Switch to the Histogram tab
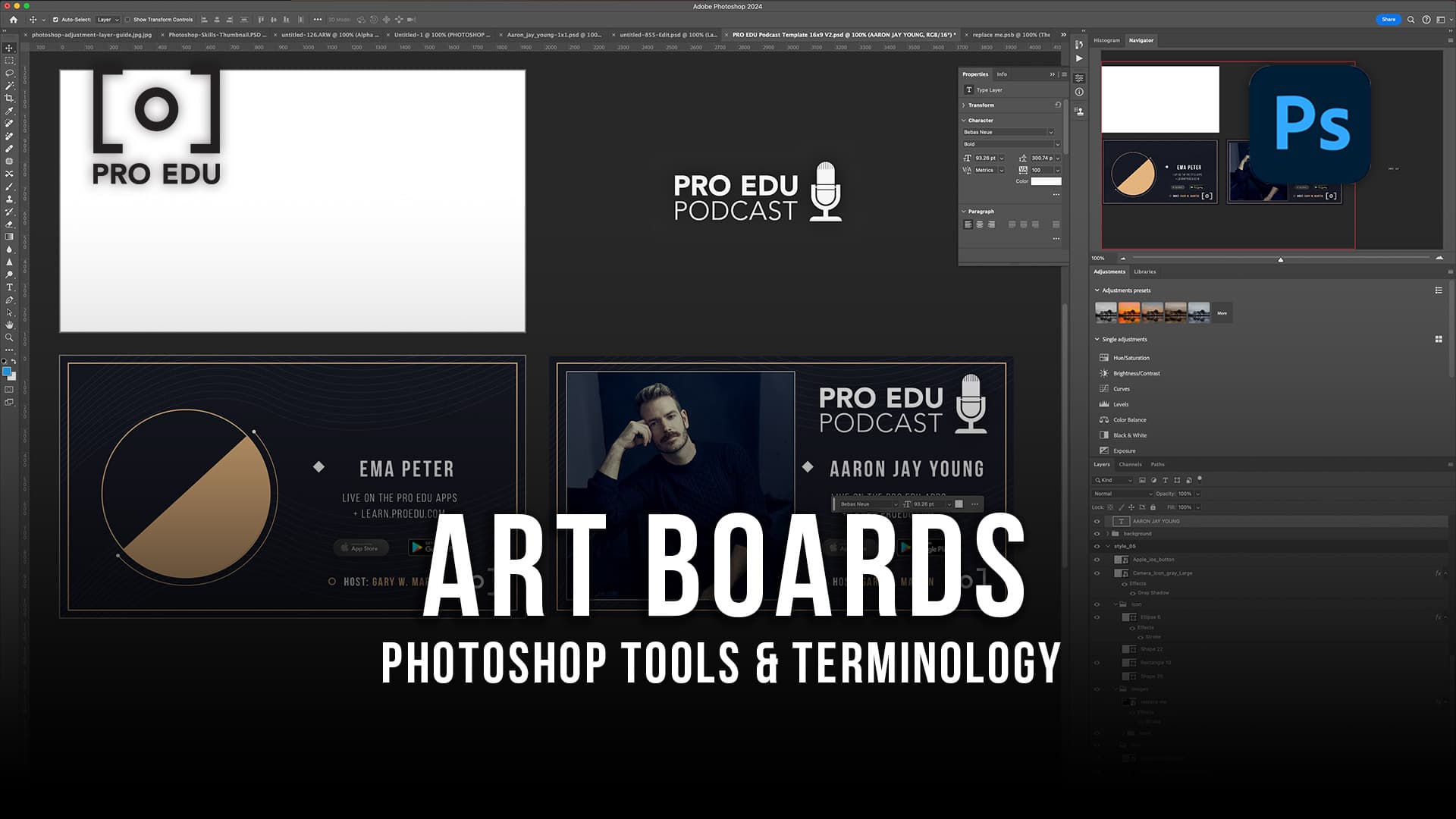 pyautogui.click(x=1106, y=40)
